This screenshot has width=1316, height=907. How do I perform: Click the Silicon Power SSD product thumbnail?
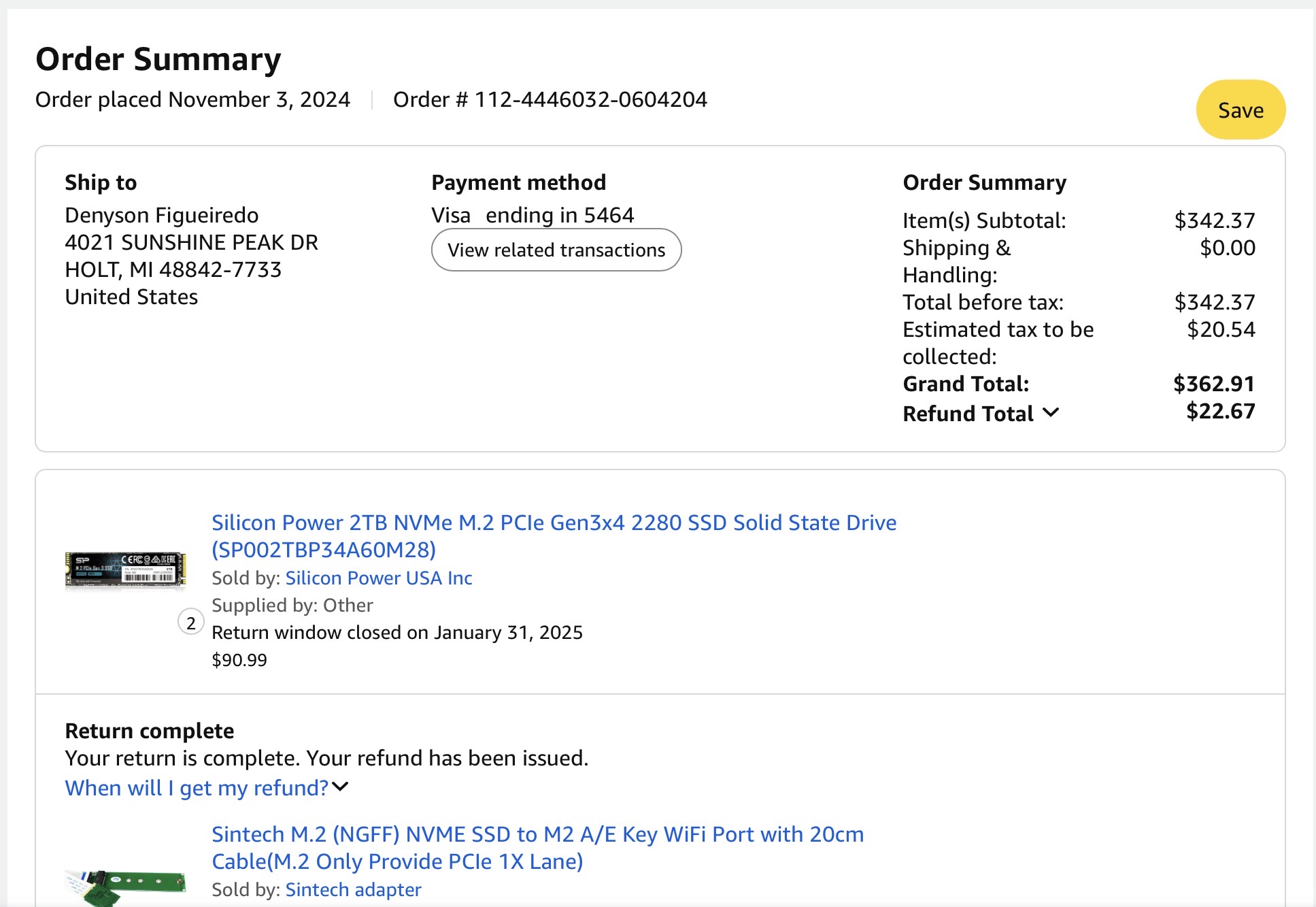(x=125, y=569)
